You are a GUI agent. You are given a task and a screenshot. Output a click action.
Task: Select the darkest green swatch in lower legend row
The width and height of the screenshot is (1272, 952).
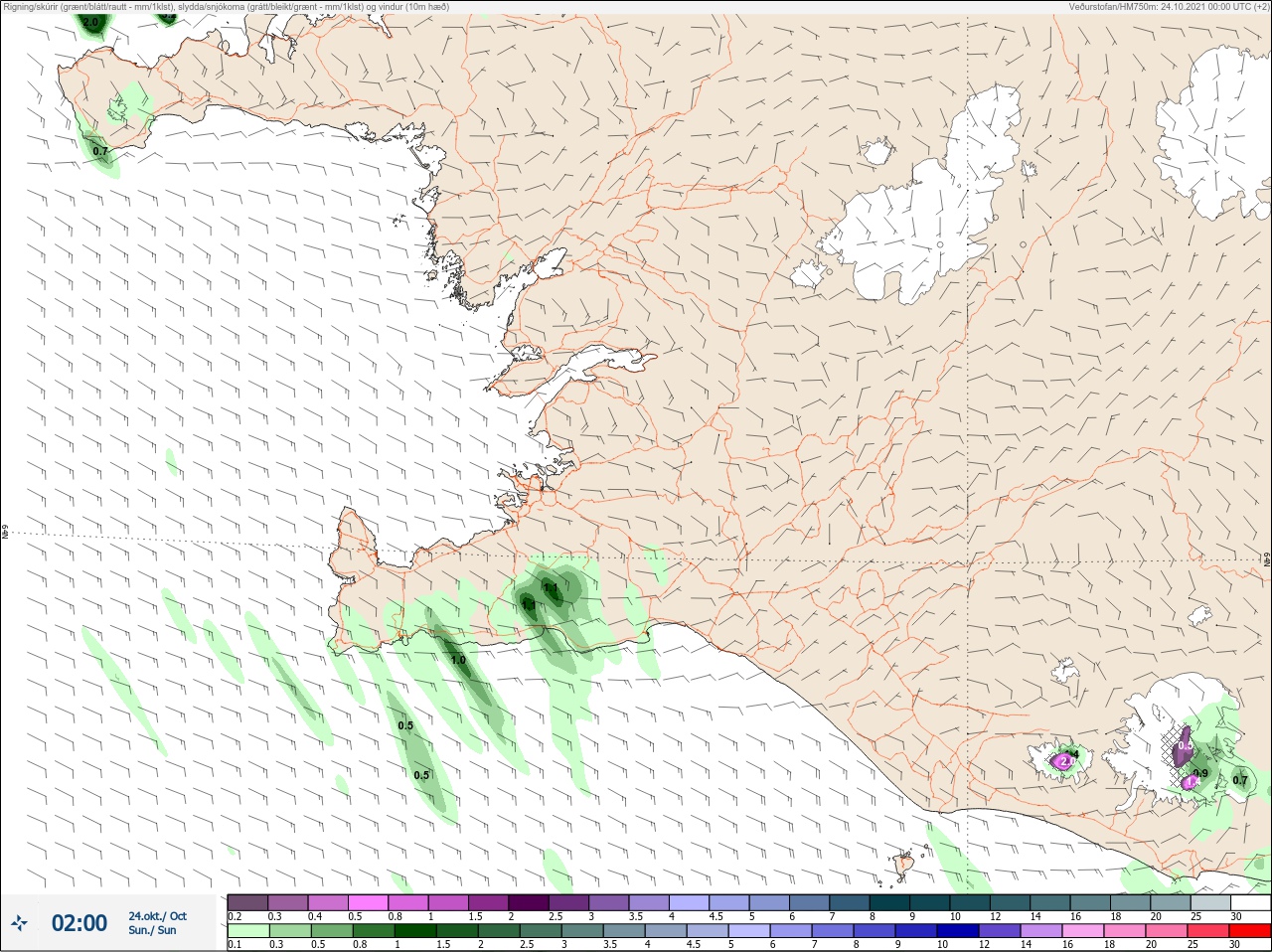click(x=415, y=932)
